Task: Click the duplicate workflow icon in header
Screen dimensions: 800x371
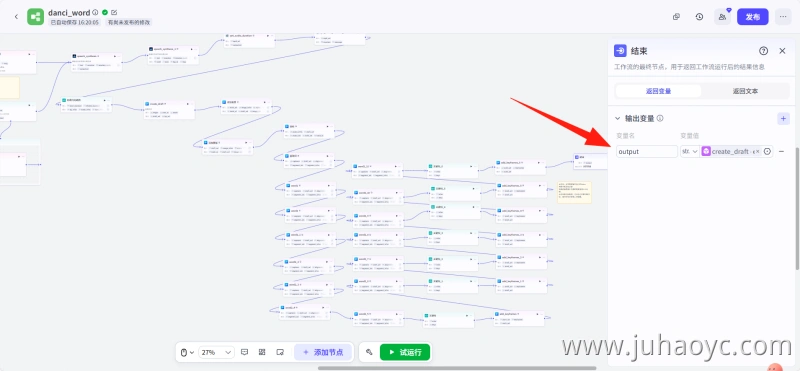Action: (x=677, y=17)
